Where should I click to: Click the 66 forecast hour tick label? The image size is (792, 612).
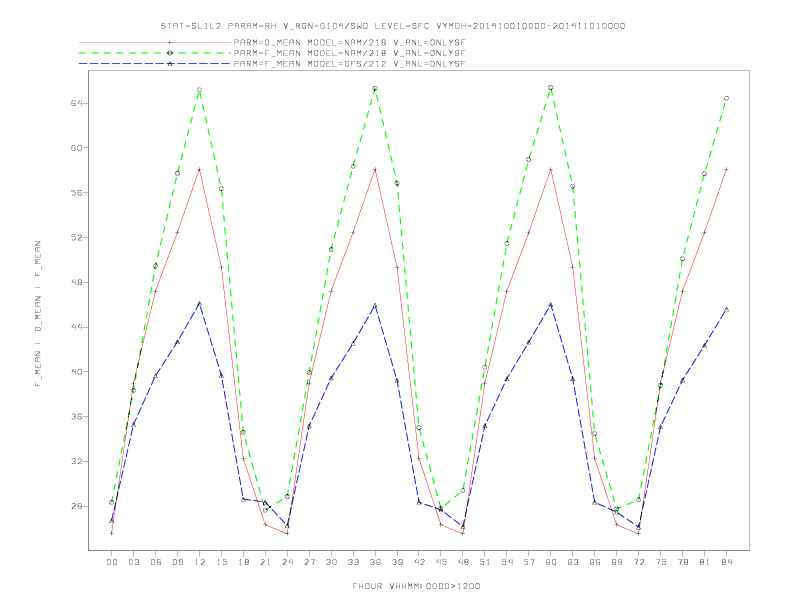click(x=595, y=562)
